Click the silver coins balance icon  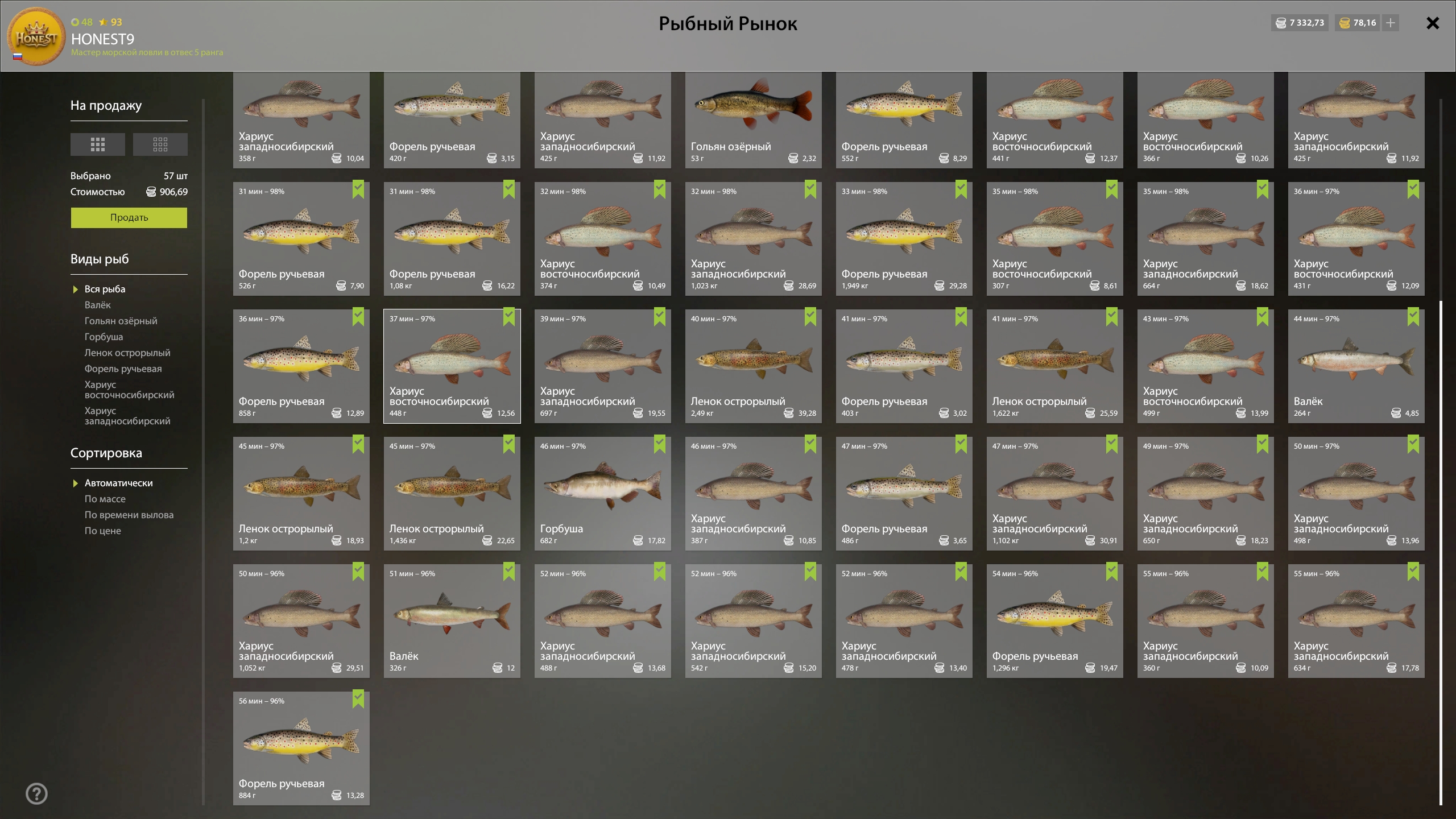pyautogui.click(x=1281, y=23)
